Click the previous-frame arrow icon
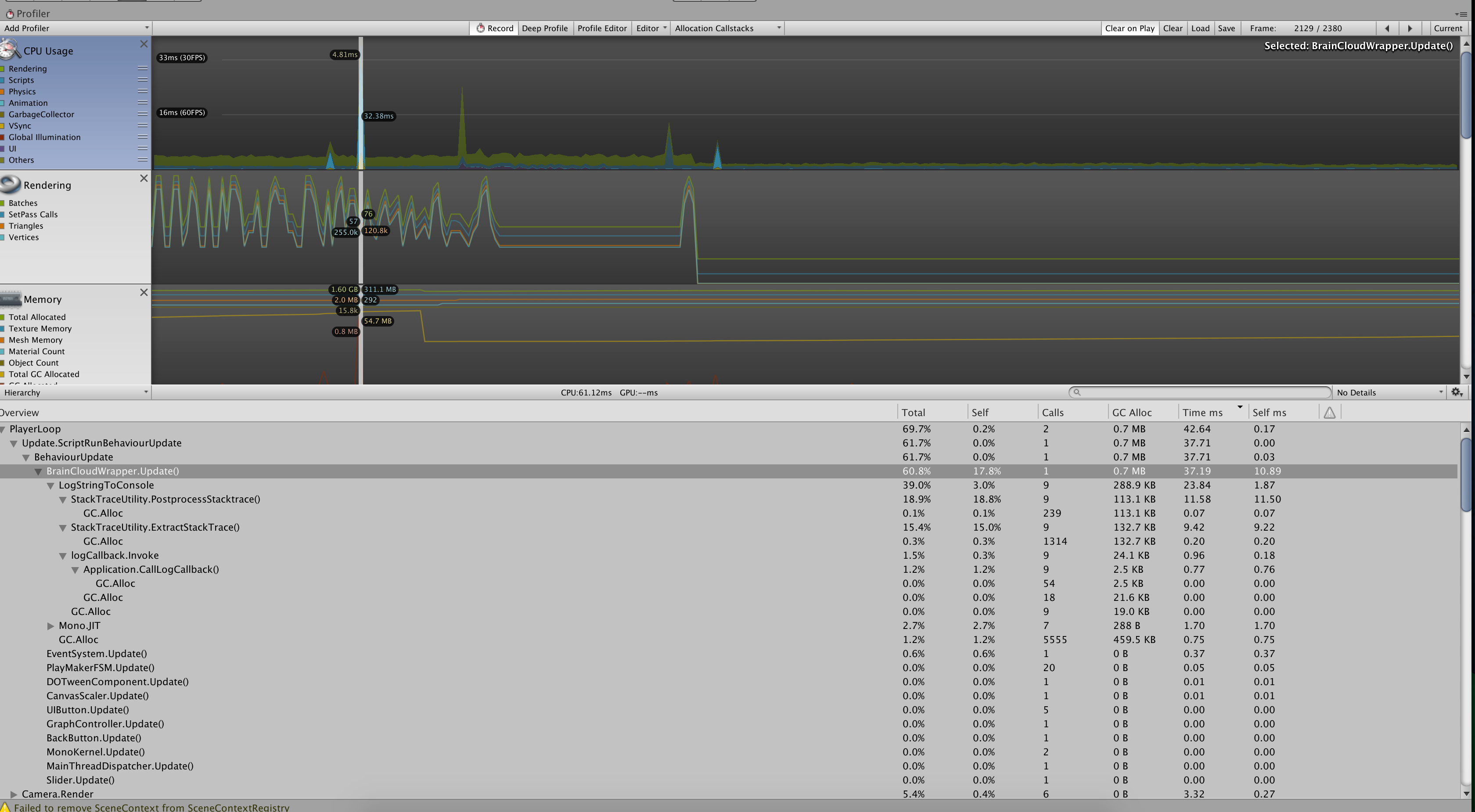1475x812 pixels. pos(1387,28)
